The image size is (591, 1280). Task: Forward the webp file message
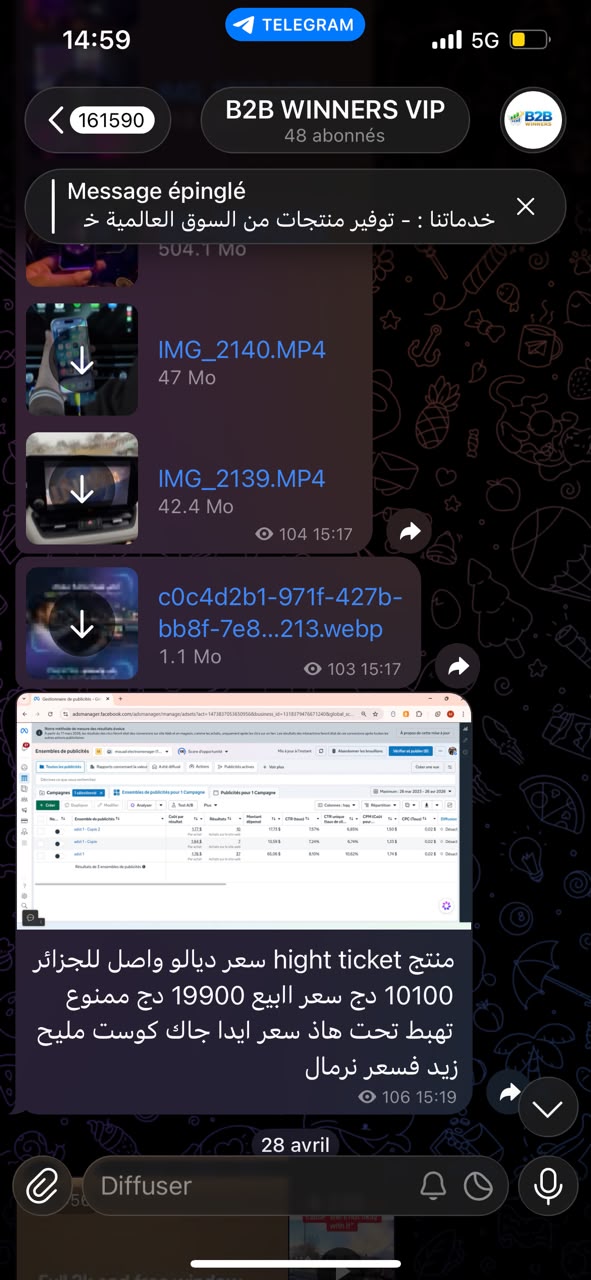point(457,666)
